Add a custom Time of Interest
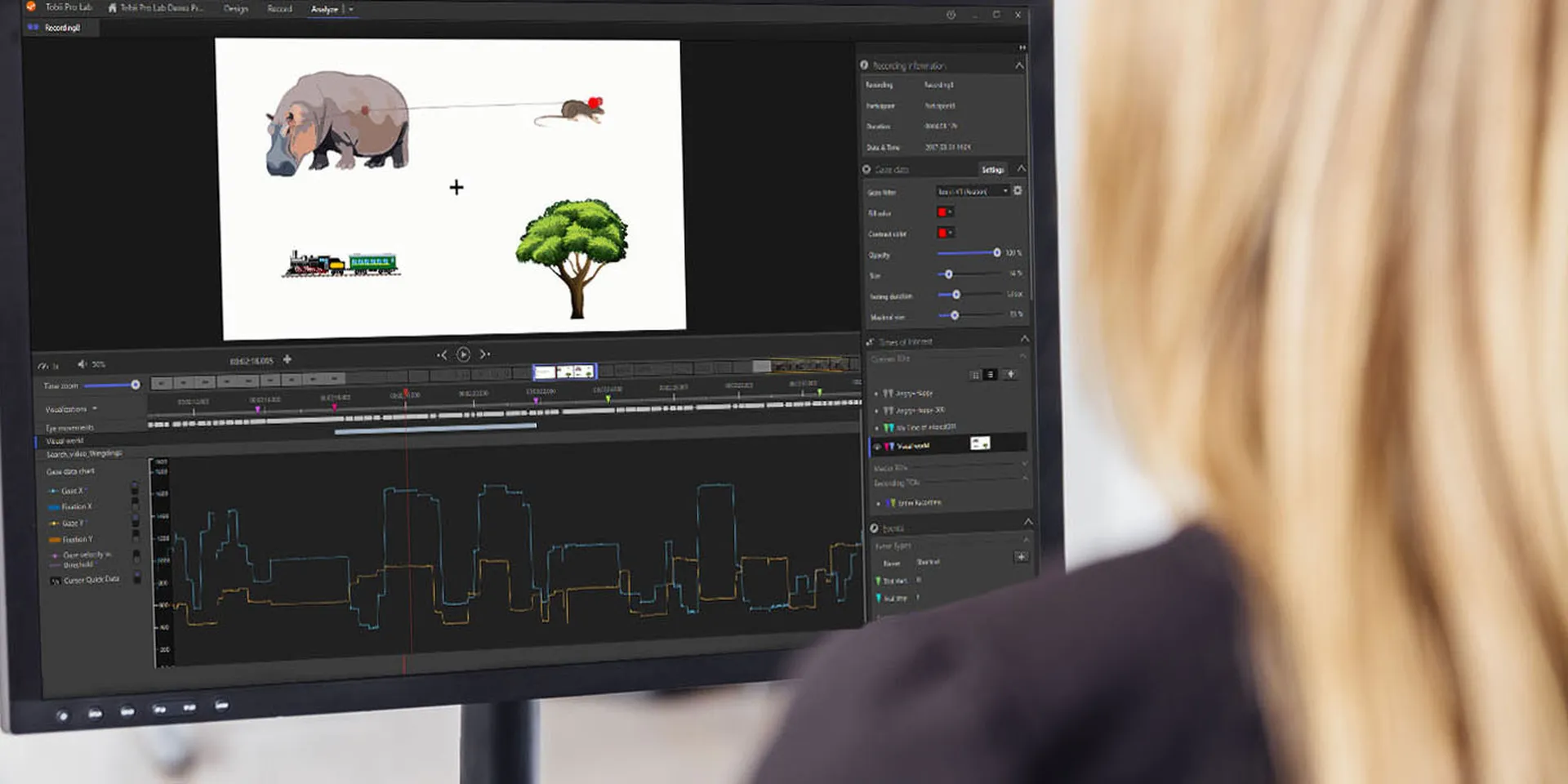 coord(1010,374)
